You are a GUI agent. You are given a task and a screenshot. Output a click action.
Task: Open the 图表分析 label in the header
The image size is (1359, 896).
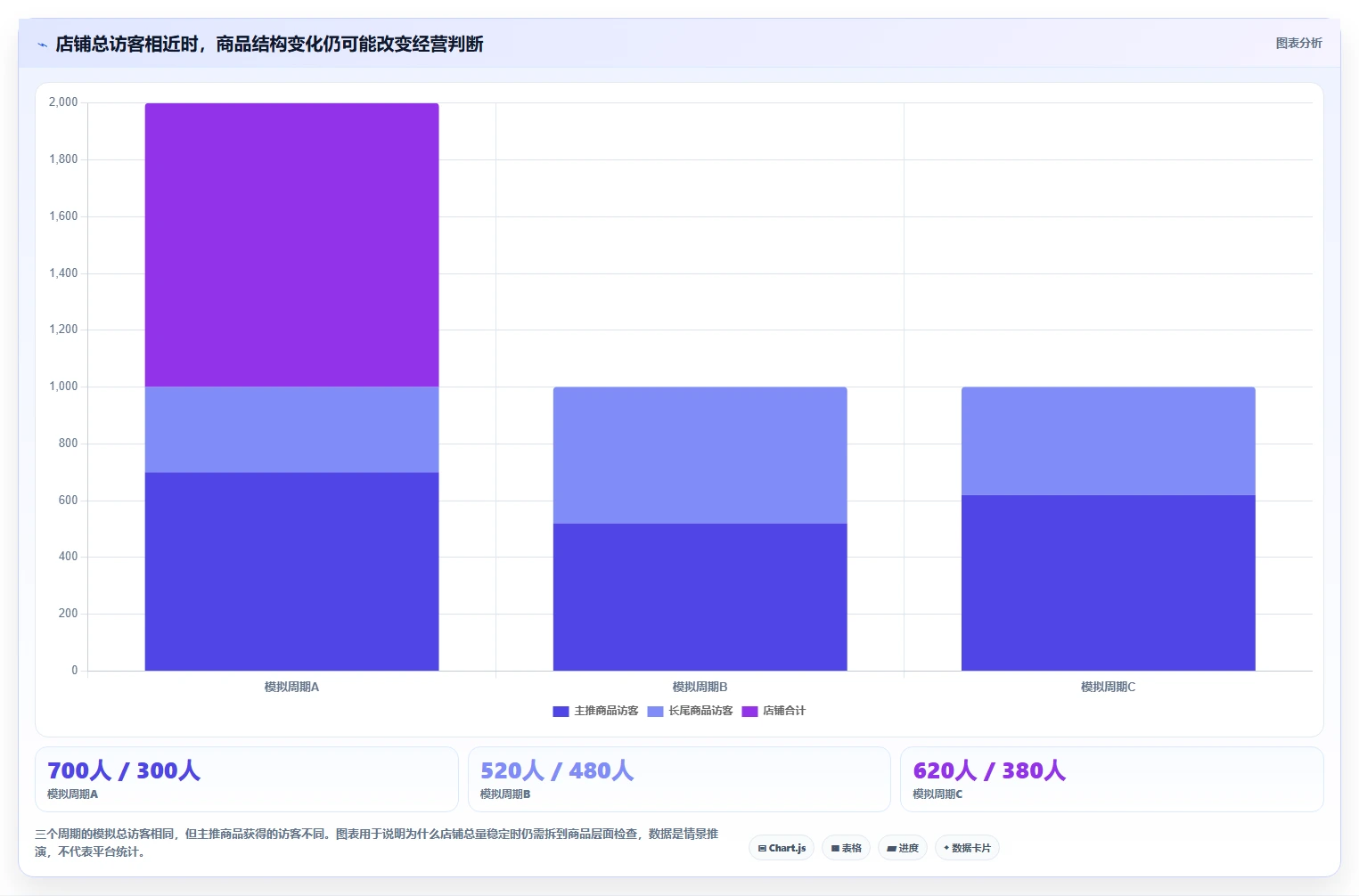pos(1298,43)
